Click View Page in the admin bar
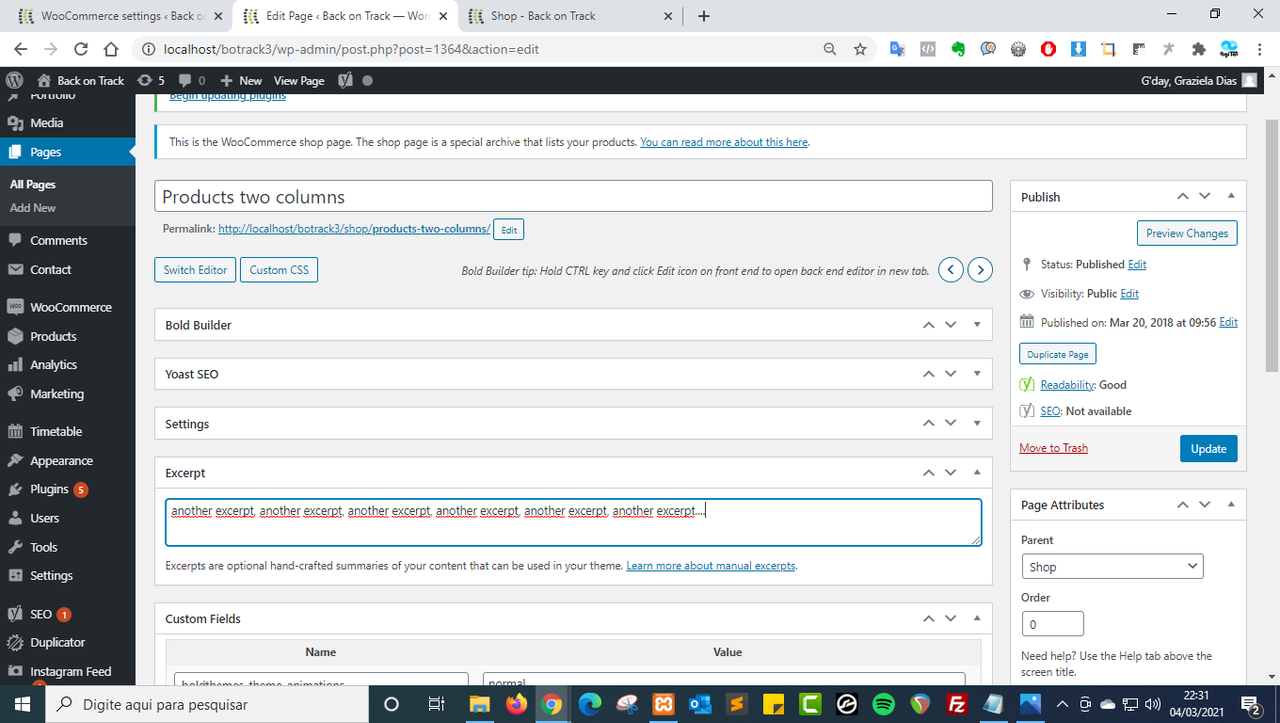The width and height of the screenshot is (1280, 723). click(299, 80)
